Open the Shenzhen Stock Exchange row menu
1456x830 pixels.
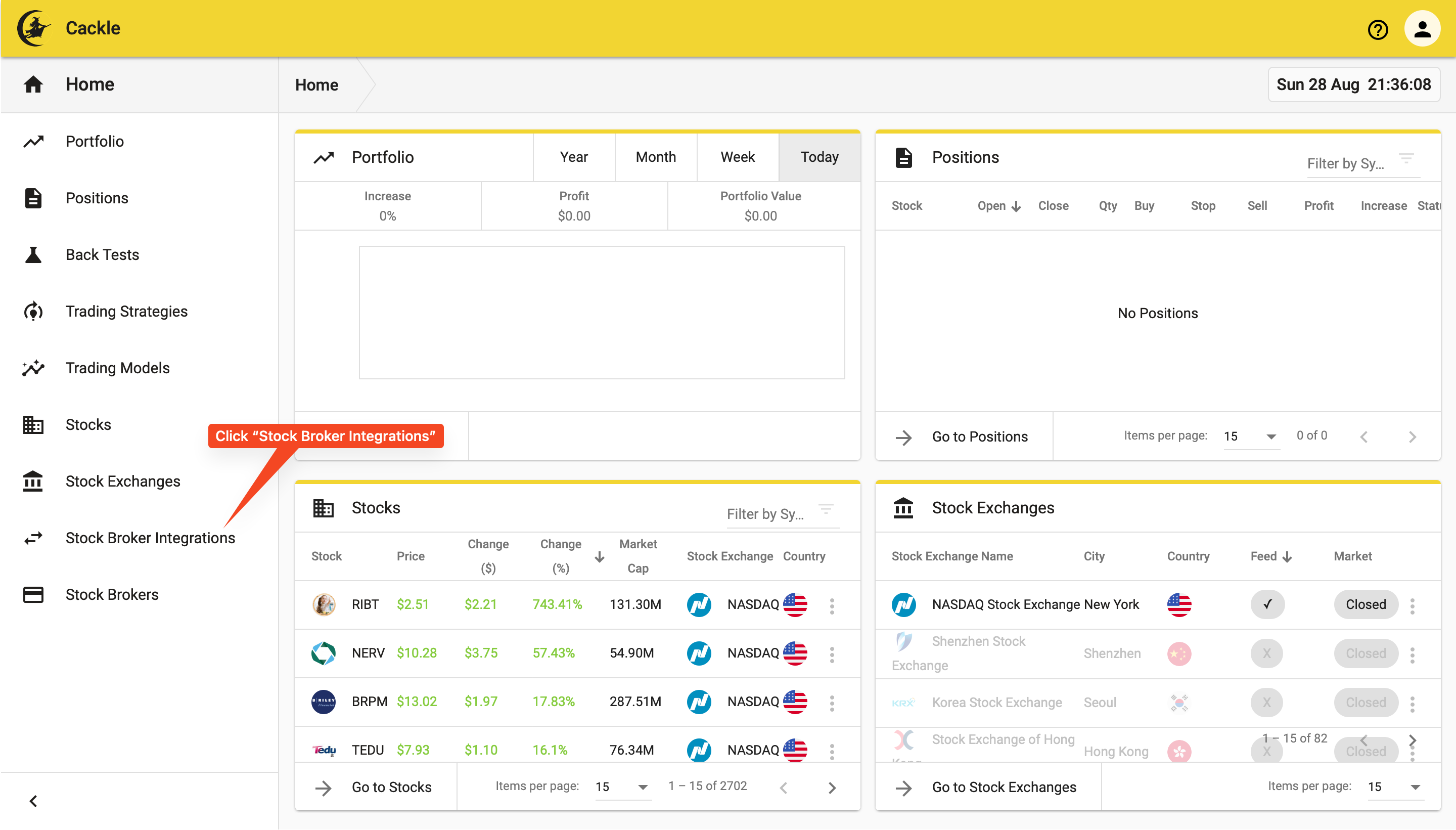(x=1412, y=654)
